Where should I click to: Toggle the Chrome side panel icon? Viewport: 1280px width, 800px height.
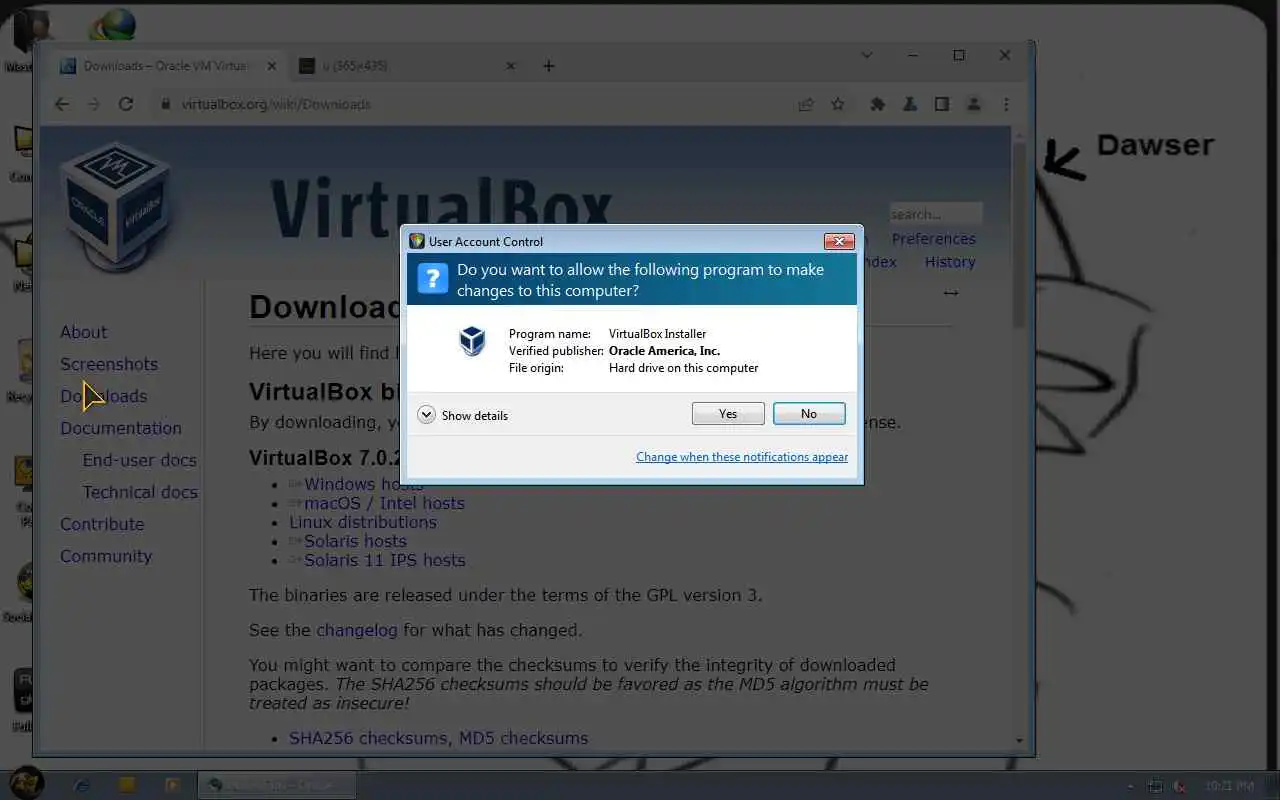[941, 104]
